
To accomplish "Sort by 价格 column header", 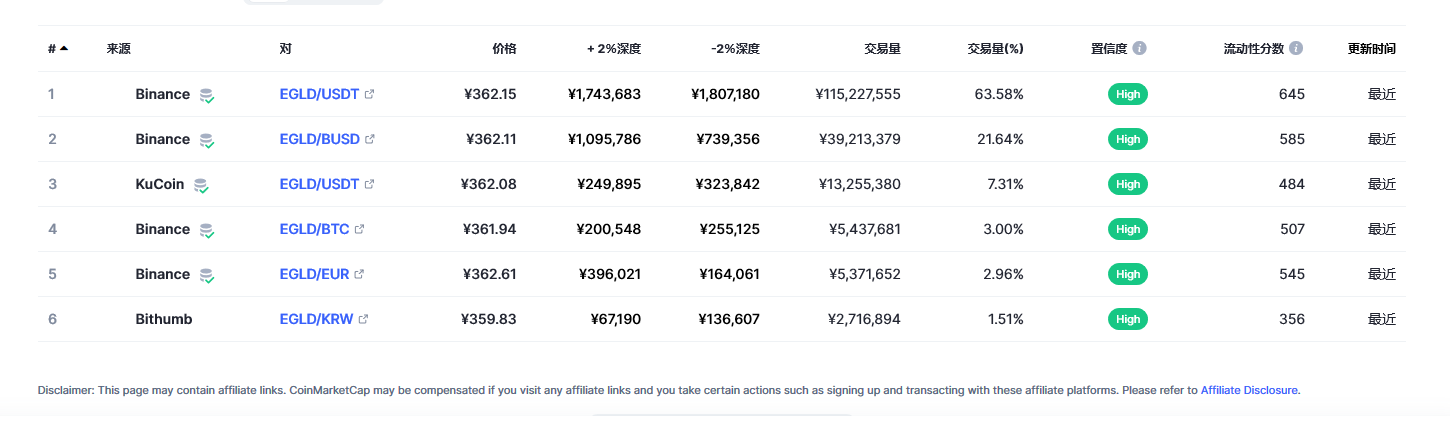I will click(x=504, y=48).
